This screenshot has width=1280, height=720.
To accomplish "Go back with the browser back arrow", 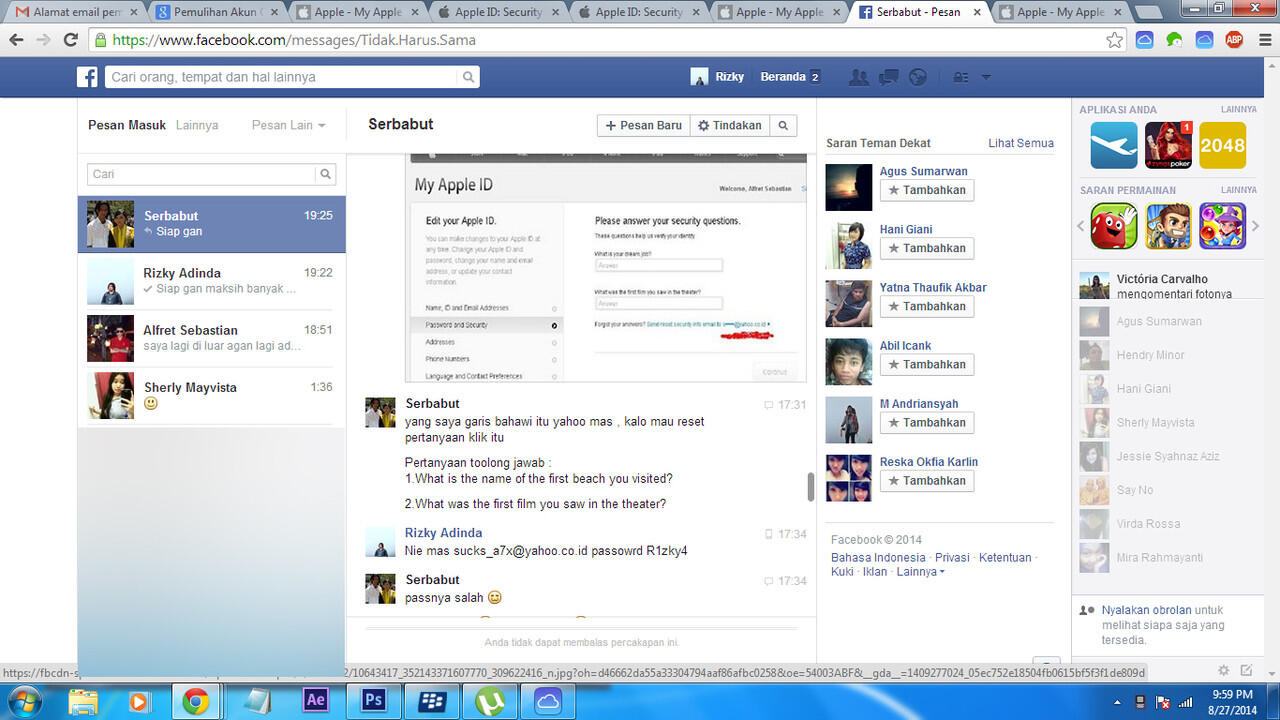I will tap(16, 40).
